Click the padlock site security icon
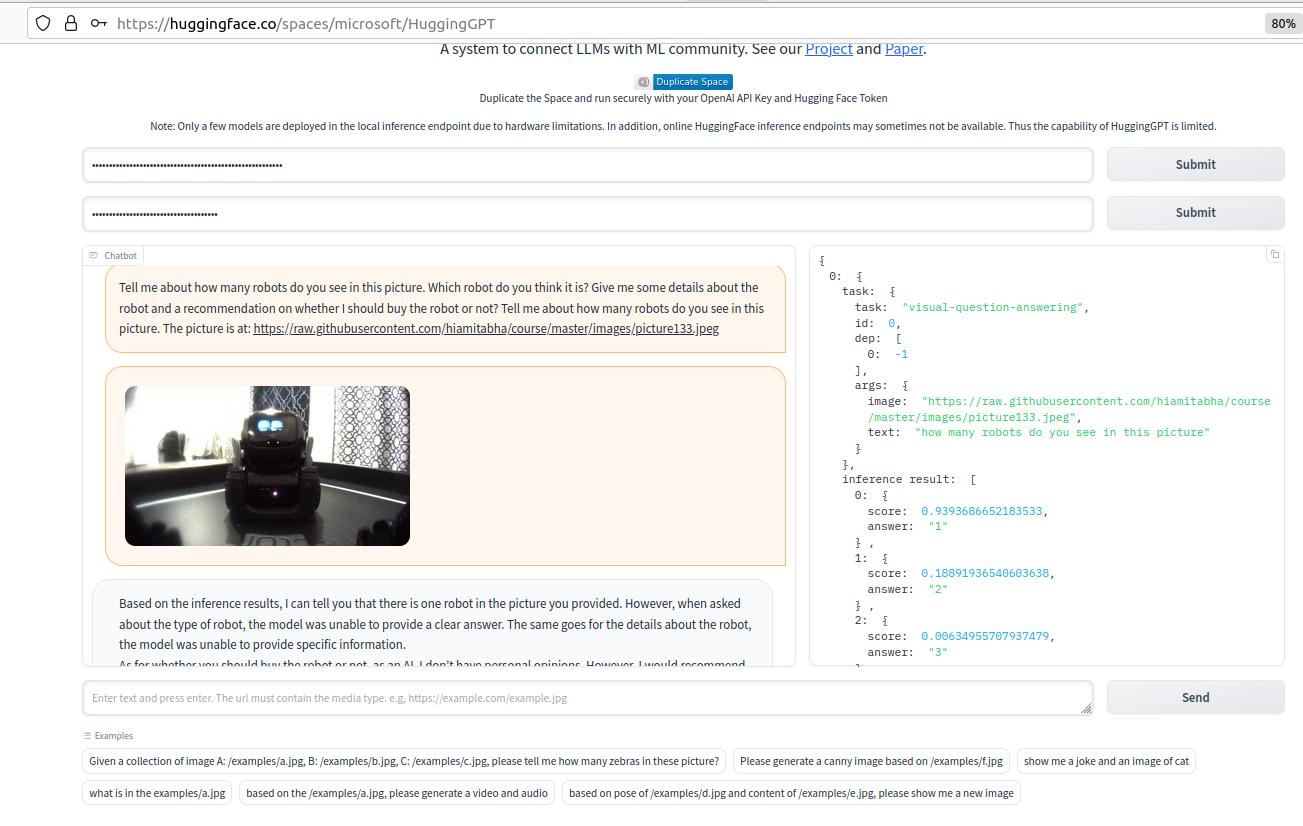 click(x=70, y=23)
